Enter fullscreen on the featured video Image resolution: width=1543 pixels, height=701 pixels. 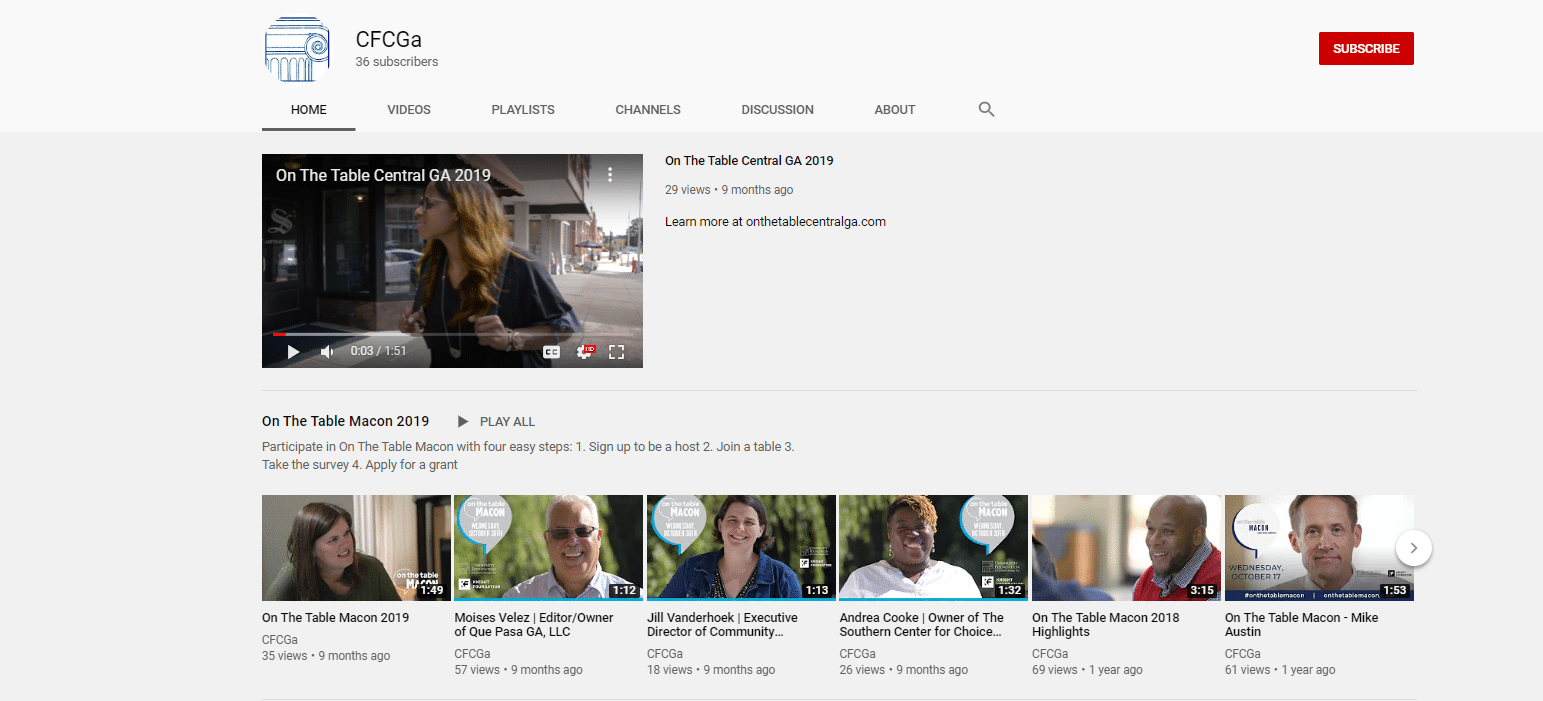[x=616, y=352]
